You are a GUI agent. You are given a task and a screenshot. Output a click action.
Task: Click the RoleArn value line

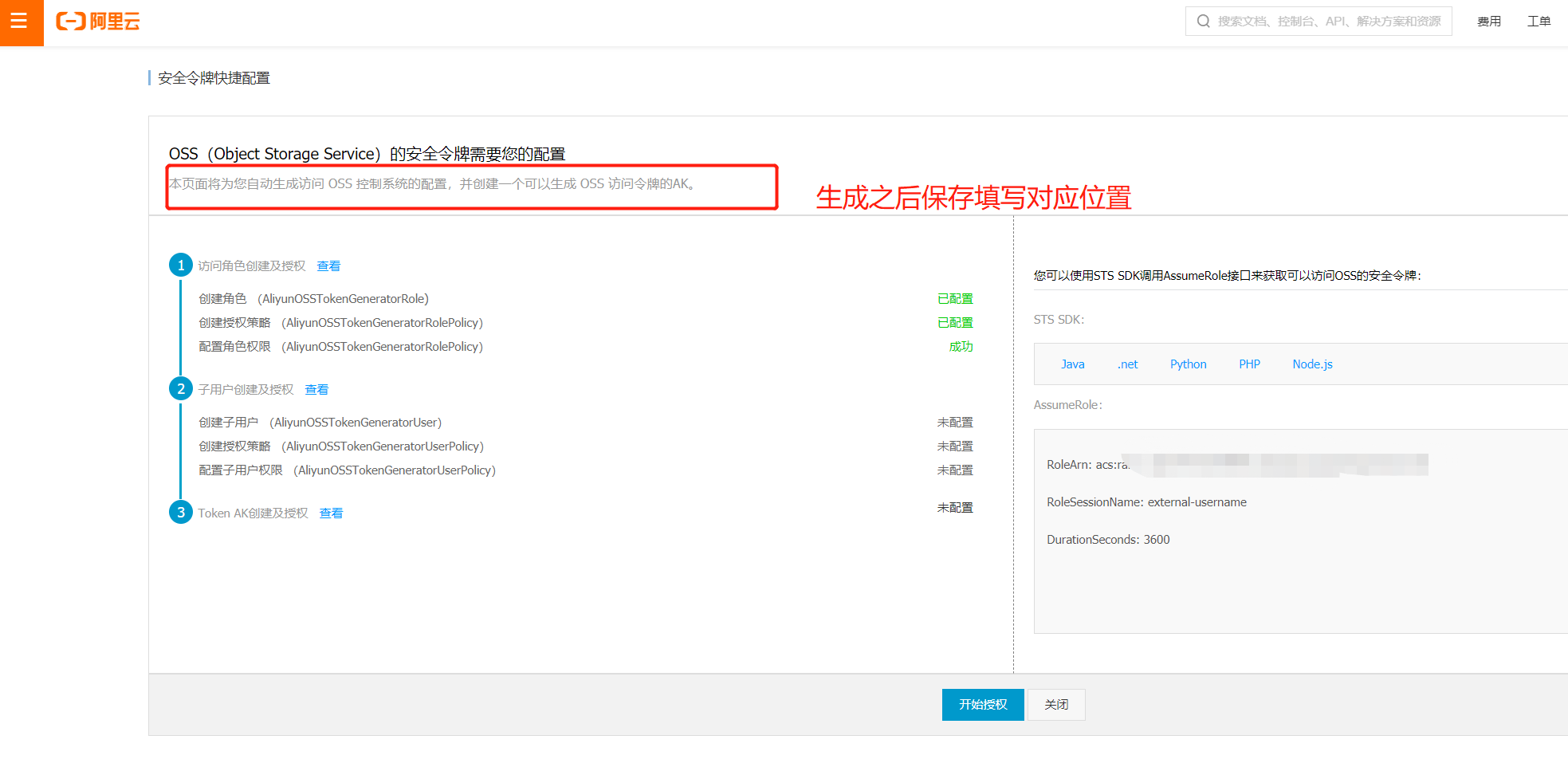coord(1237,465)
